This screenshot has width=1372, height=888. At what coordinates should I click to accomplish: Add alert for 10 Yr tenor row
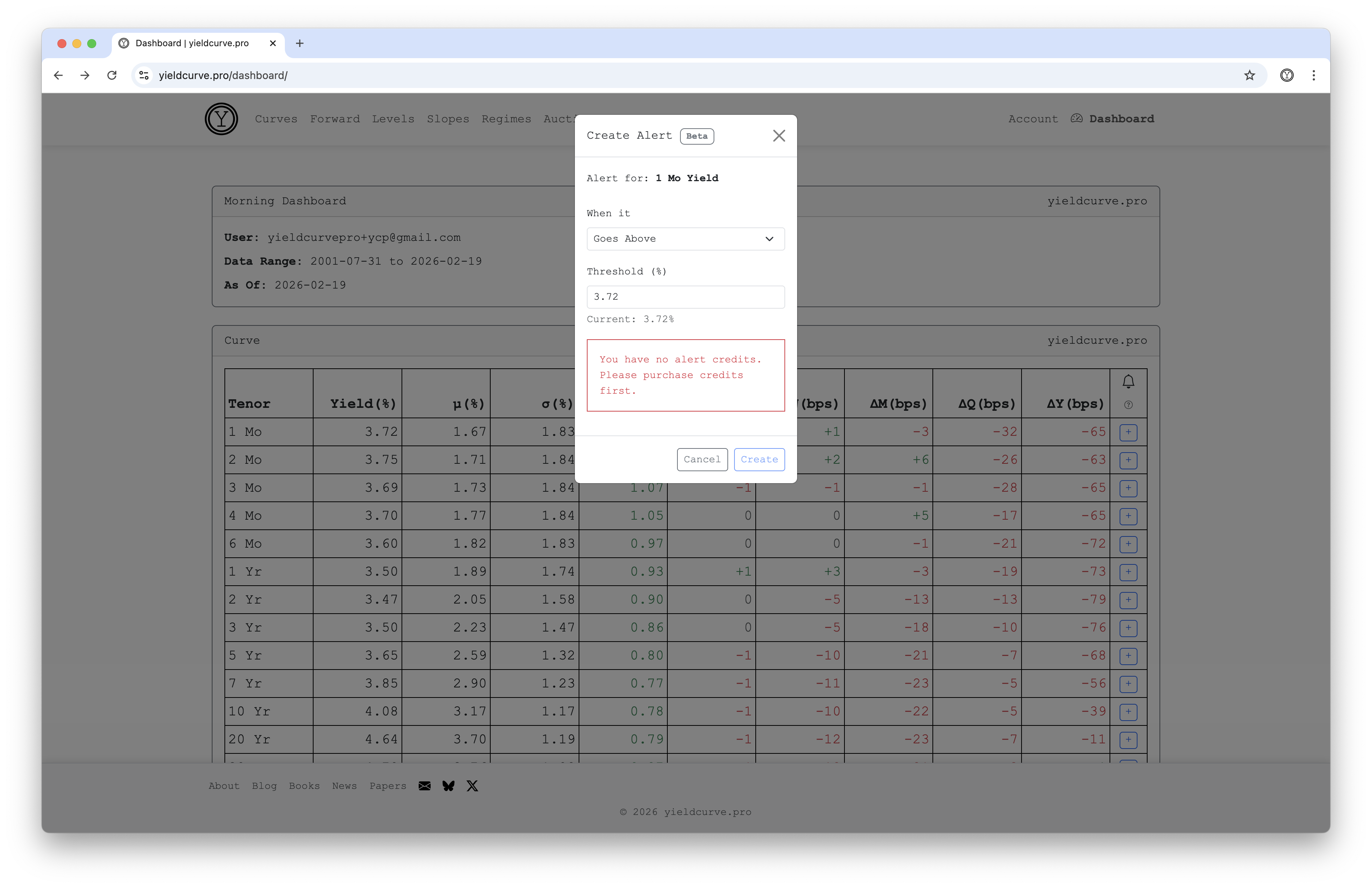pos(1128,712)
